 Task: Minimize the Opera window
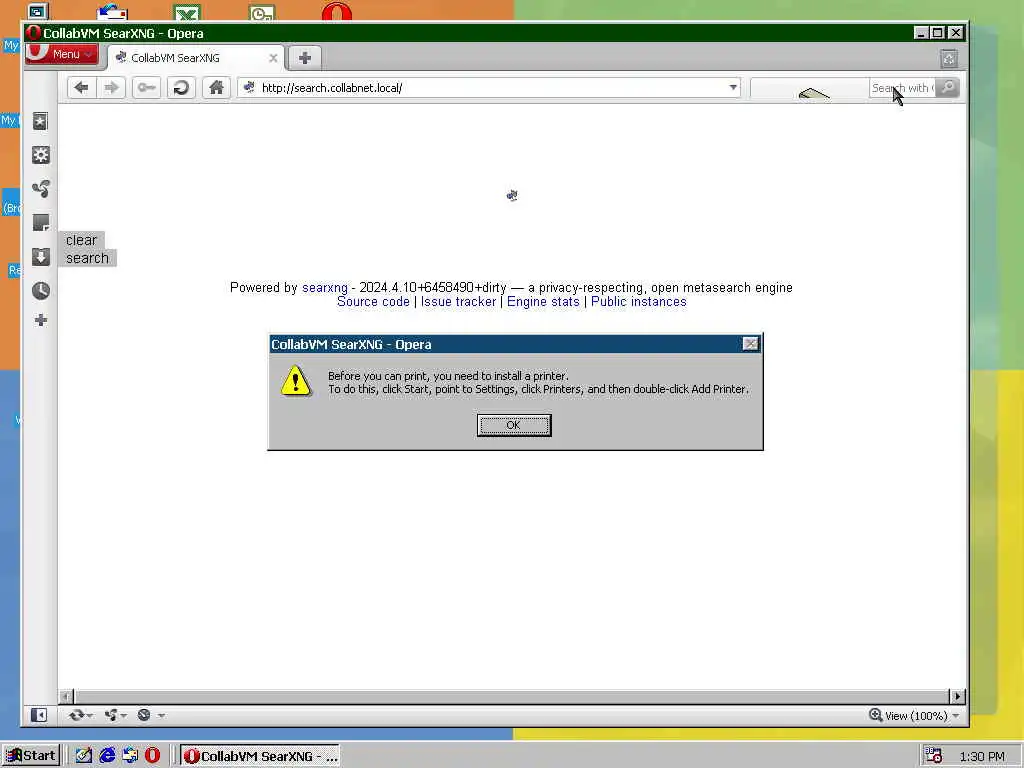921,33
